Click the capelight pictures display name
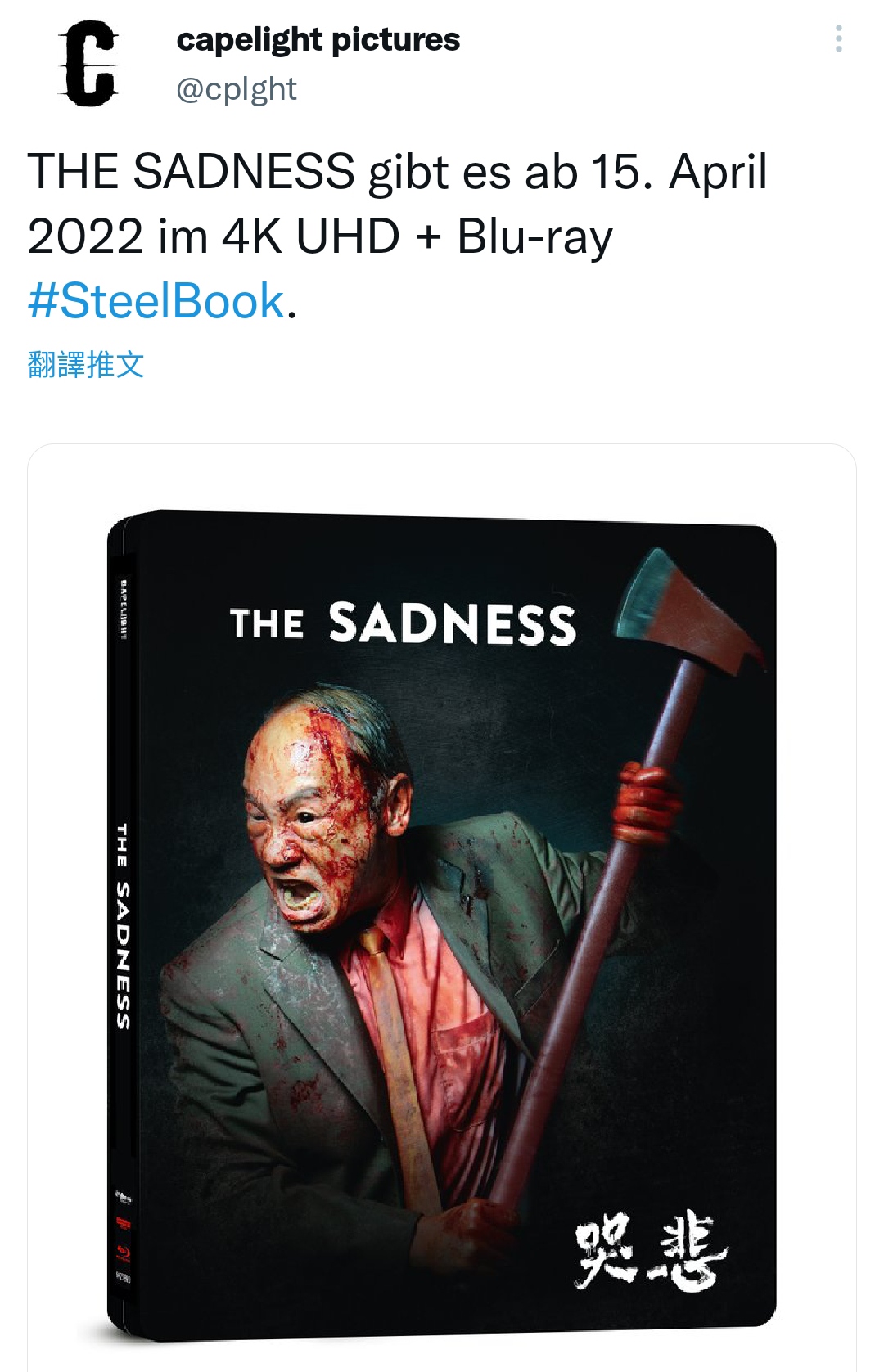 pos(318,39)
